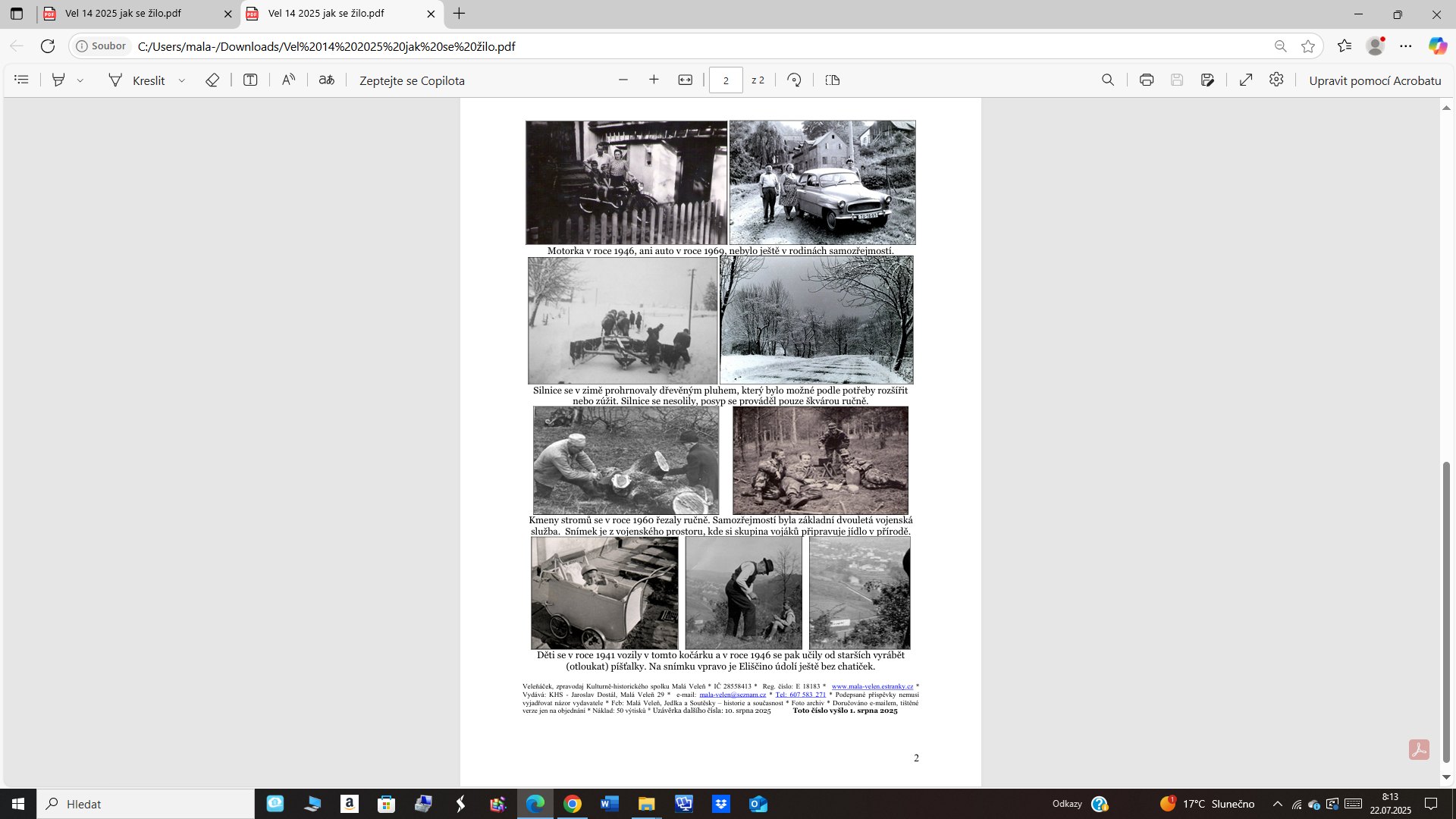Expand highlight color options dropdown
1456x819 pixels.
tap(80, 80)
